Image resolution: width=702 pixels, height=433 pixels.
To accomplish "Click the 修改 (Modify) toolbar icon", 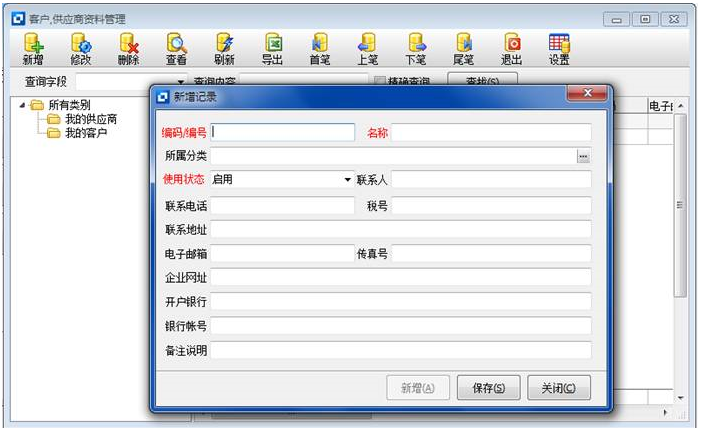I will pyautogui.click(x=81, y=48).
